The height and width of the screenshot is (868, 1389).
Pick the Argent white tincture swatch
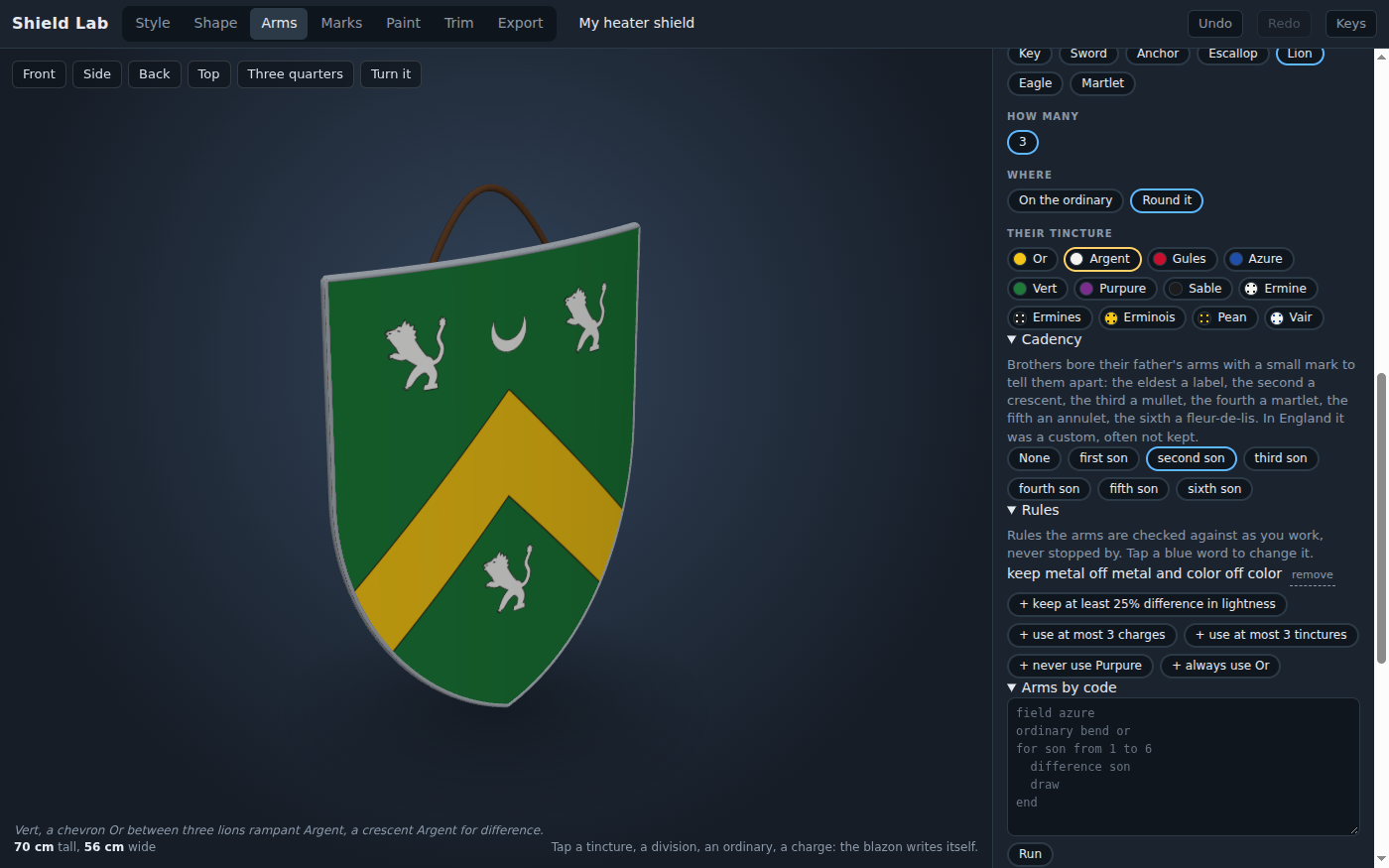tap(1102, 259)
